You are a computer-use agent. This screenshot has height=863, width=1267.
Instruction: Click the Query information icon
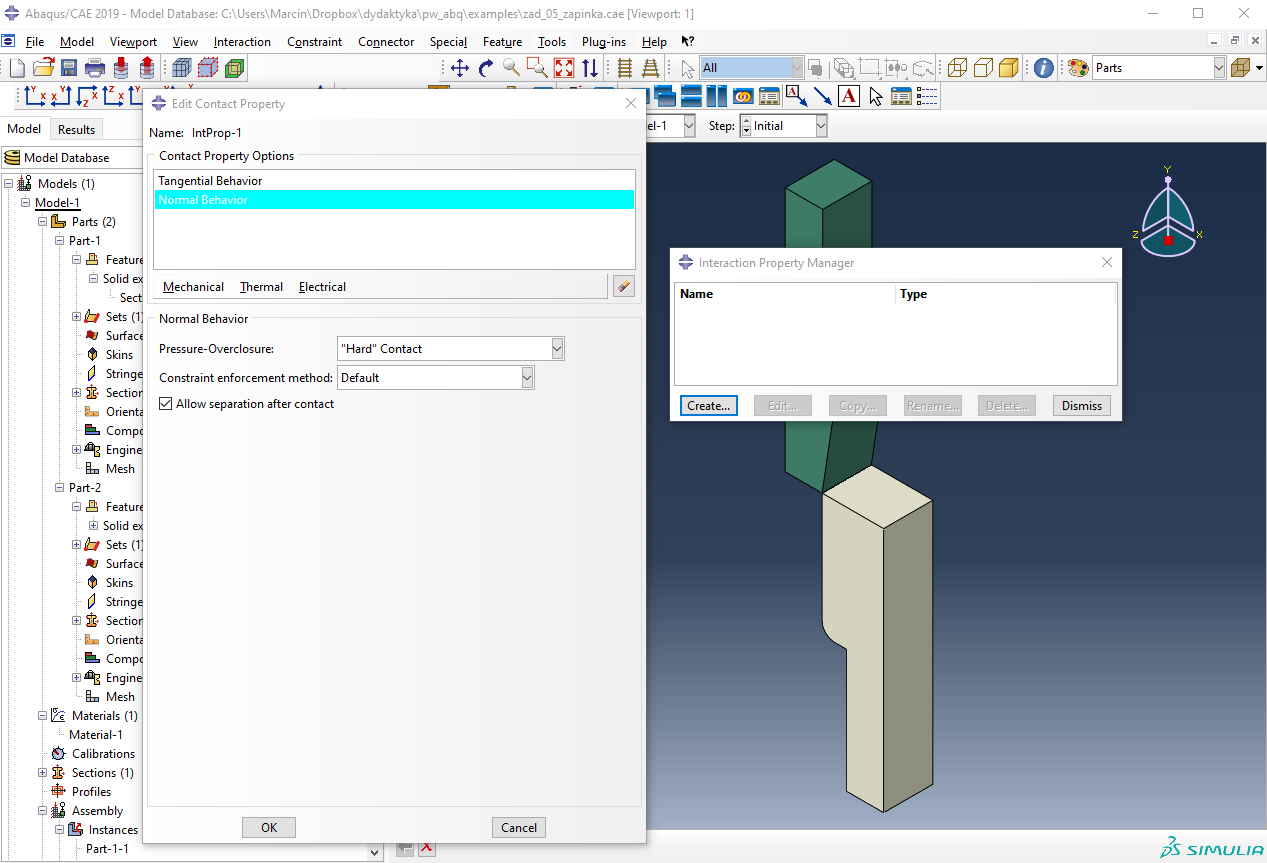1043,68
